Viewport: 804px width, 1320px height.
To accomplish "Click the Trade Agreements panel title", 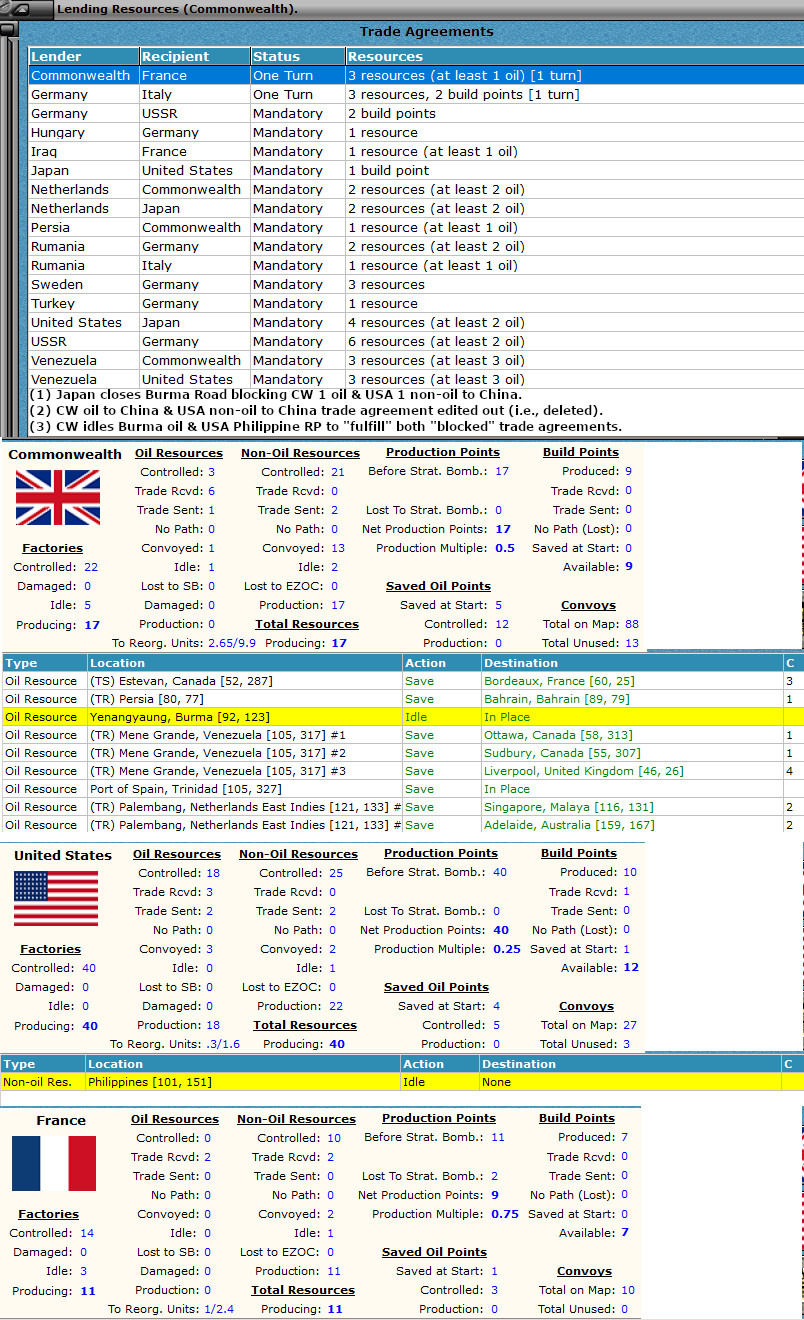I will (426, 32).
